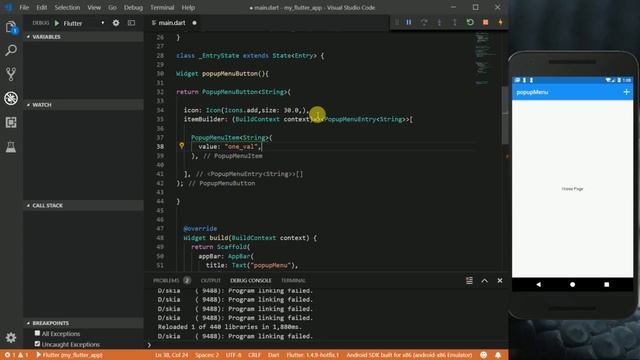Click the debug toolbar drag handle
This screenshot has height=360, width=640.
[396, 22]
